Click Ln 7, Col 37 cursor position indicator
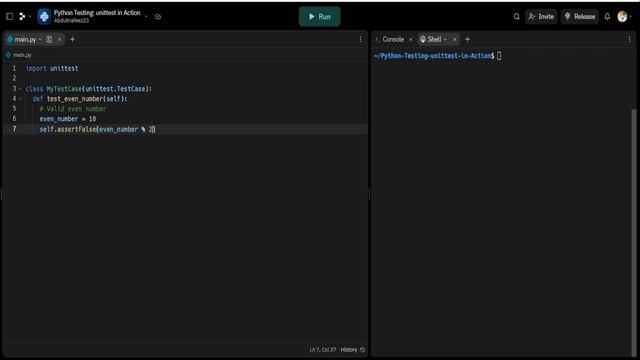Image resolution: width=640 pixels, height=360 pixels. (322, 350)
